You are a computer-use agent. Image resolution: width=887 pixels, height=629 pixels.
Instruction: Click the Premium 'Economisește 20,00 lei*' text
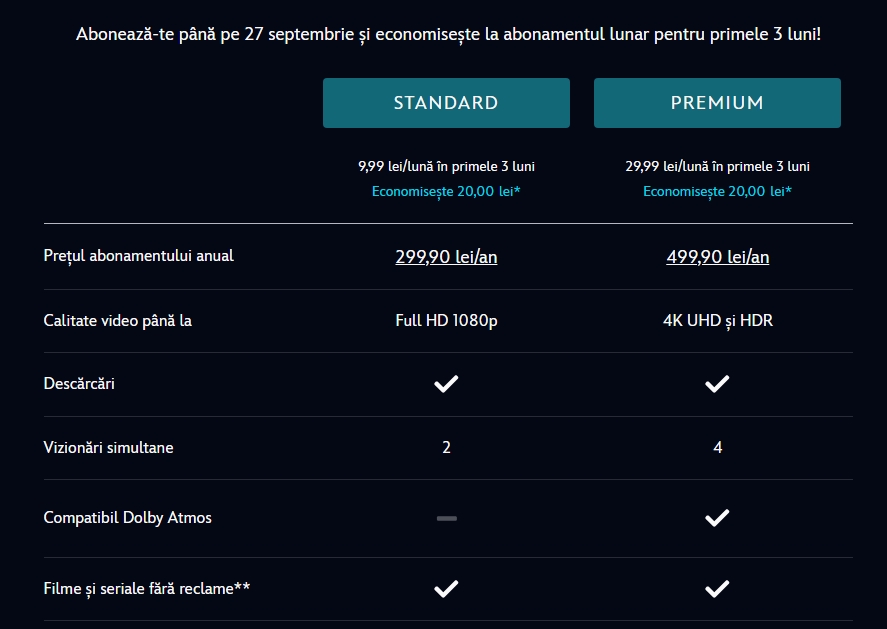click(x=717, y=190)
